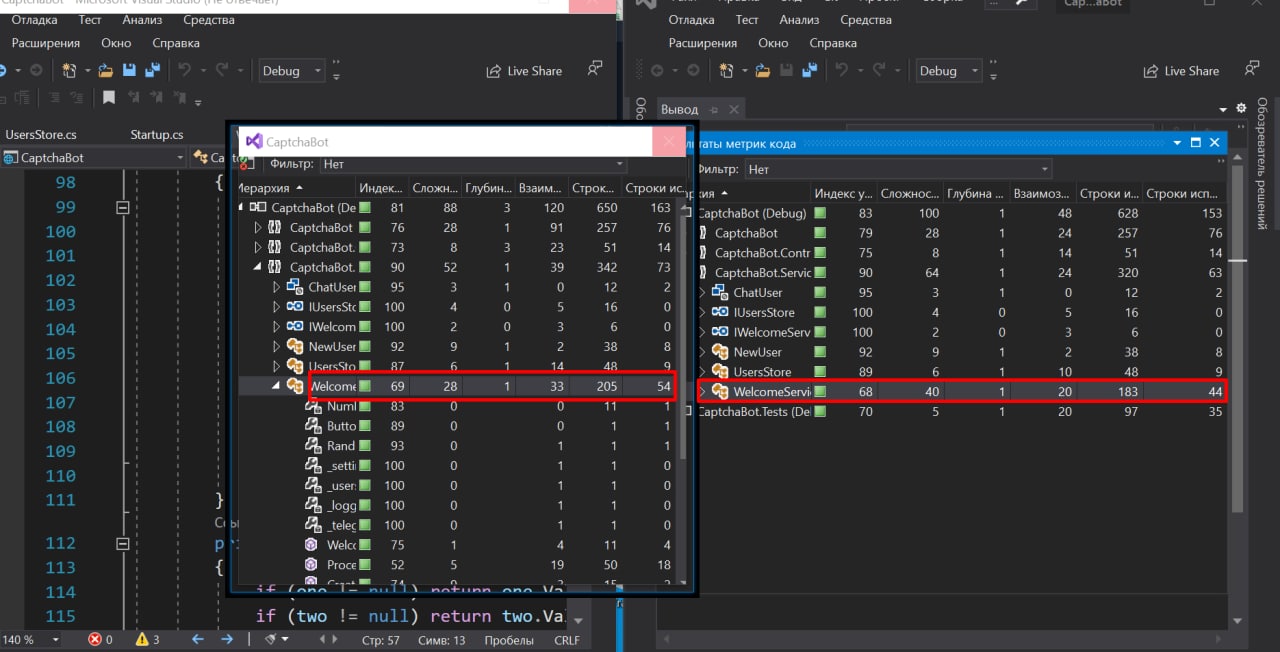Image resolution: width=1280 pixels, height=652 pixels.
Task: Click Redo icon in left window toolbar
Action: pyautogui.click(x=221, y=71)
